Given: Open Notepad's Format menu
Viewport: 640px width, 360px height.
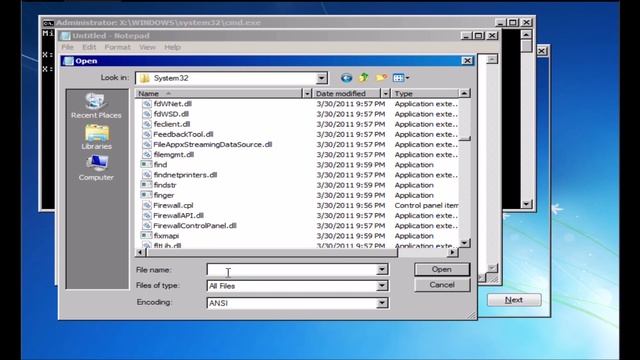Looking at the screenshot, I should click(118, 47).
